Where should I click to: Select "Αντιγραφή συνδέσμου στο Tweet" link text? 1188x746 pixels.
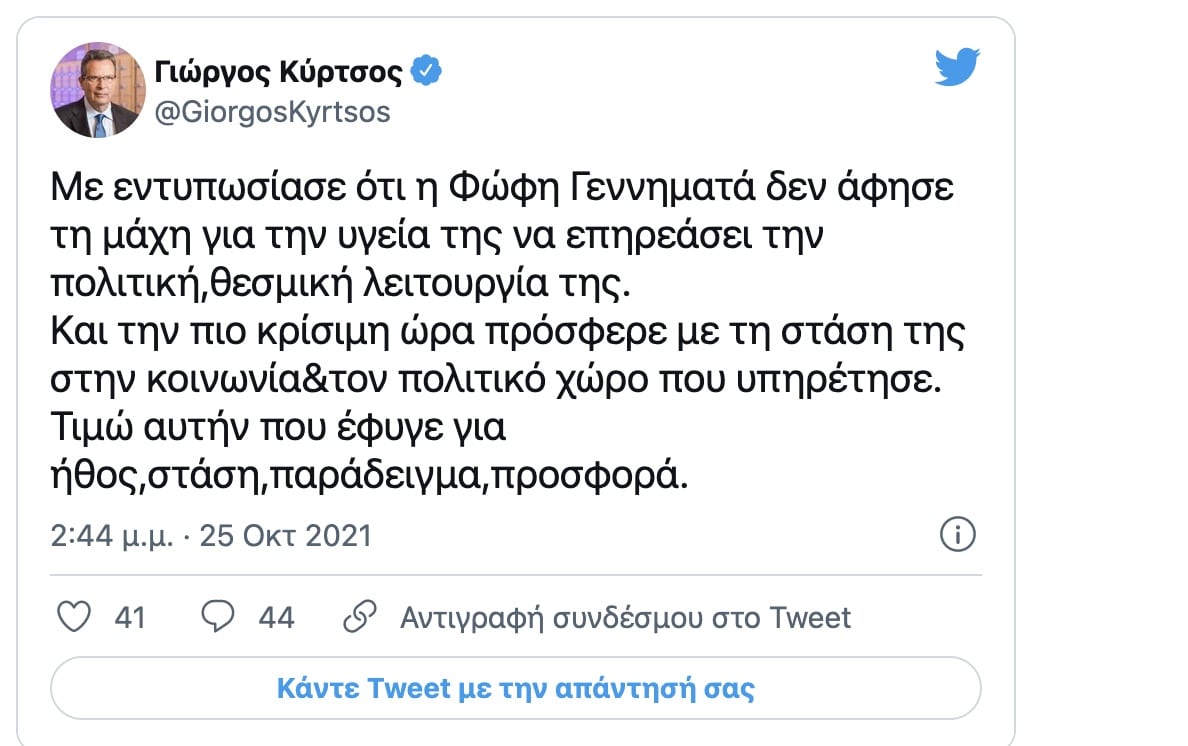tap(625, 617)
